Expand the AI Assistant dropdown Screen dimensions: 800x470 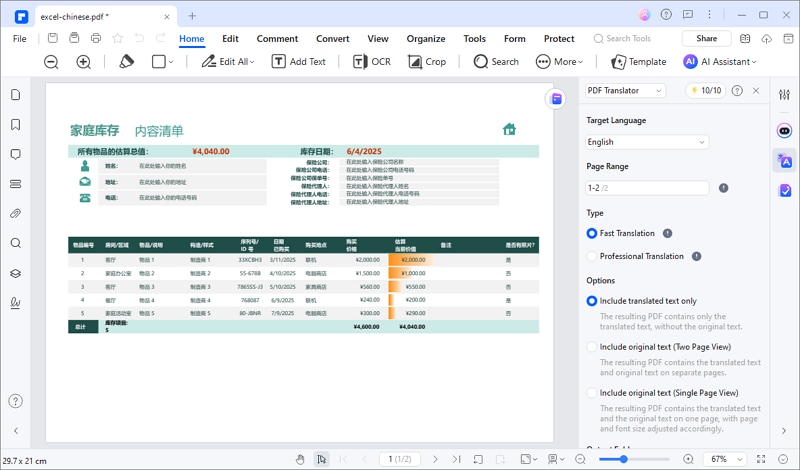[x=754, y=62]
